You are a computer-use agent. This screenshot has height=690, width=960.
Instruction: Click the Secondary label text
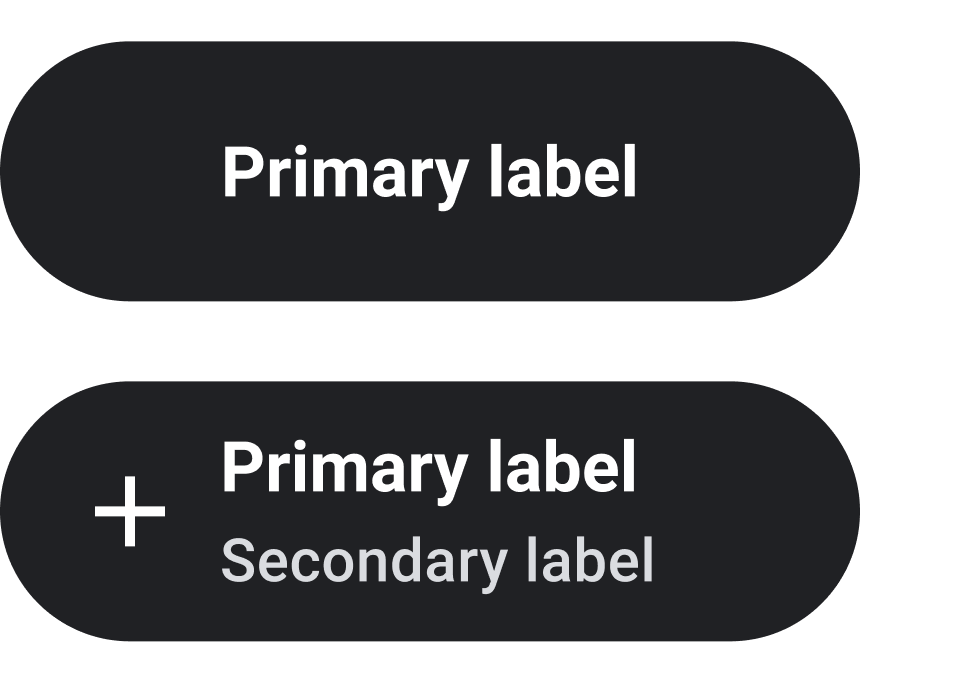coord(437,561)
